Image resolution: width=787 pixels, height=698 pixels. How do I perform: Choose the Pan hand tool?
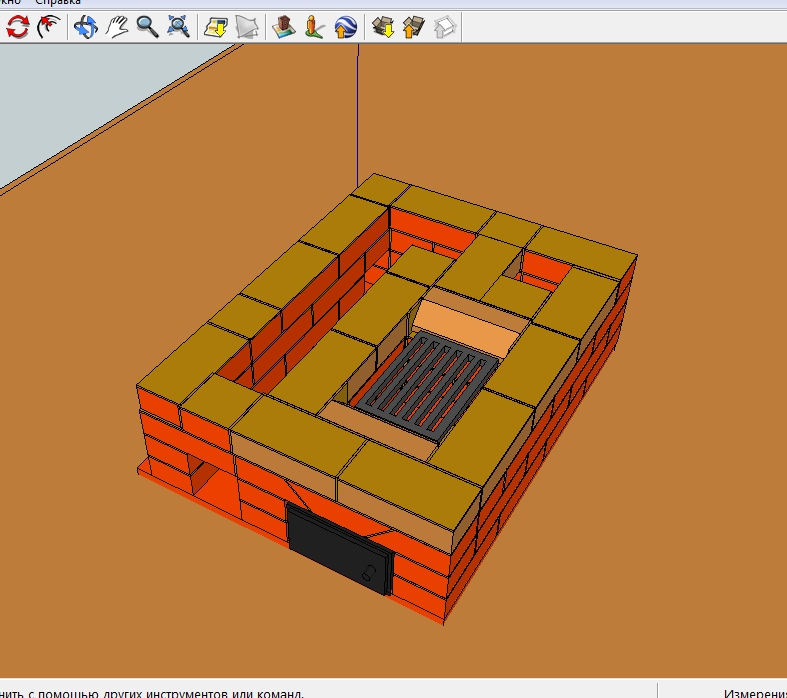[117, 27]
